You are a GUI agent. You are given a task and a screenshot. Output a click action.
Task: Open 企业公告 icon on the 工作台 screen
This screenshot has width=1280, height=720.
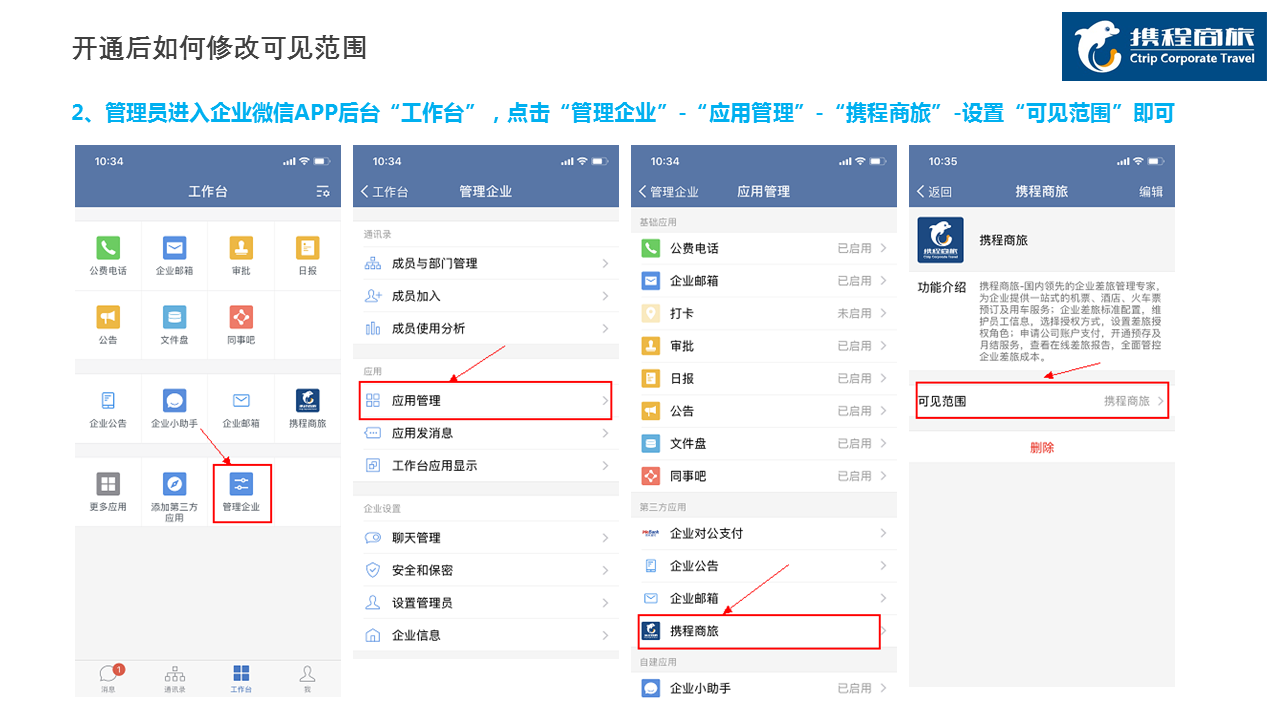point(108,400)
